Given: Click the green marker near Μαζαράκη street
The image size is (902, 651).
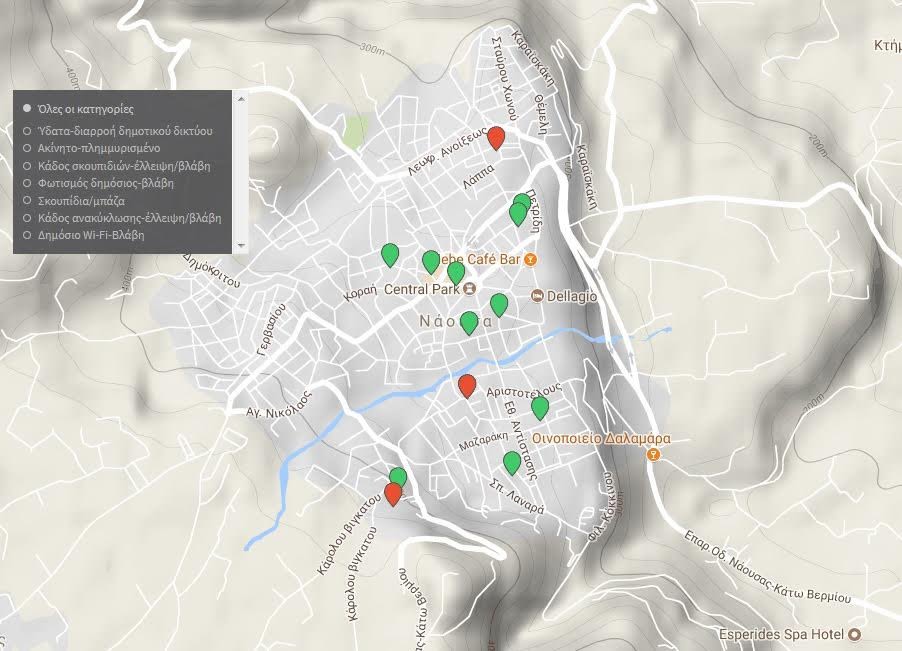Looking at the screenshot, I should (x=512, y=462).
